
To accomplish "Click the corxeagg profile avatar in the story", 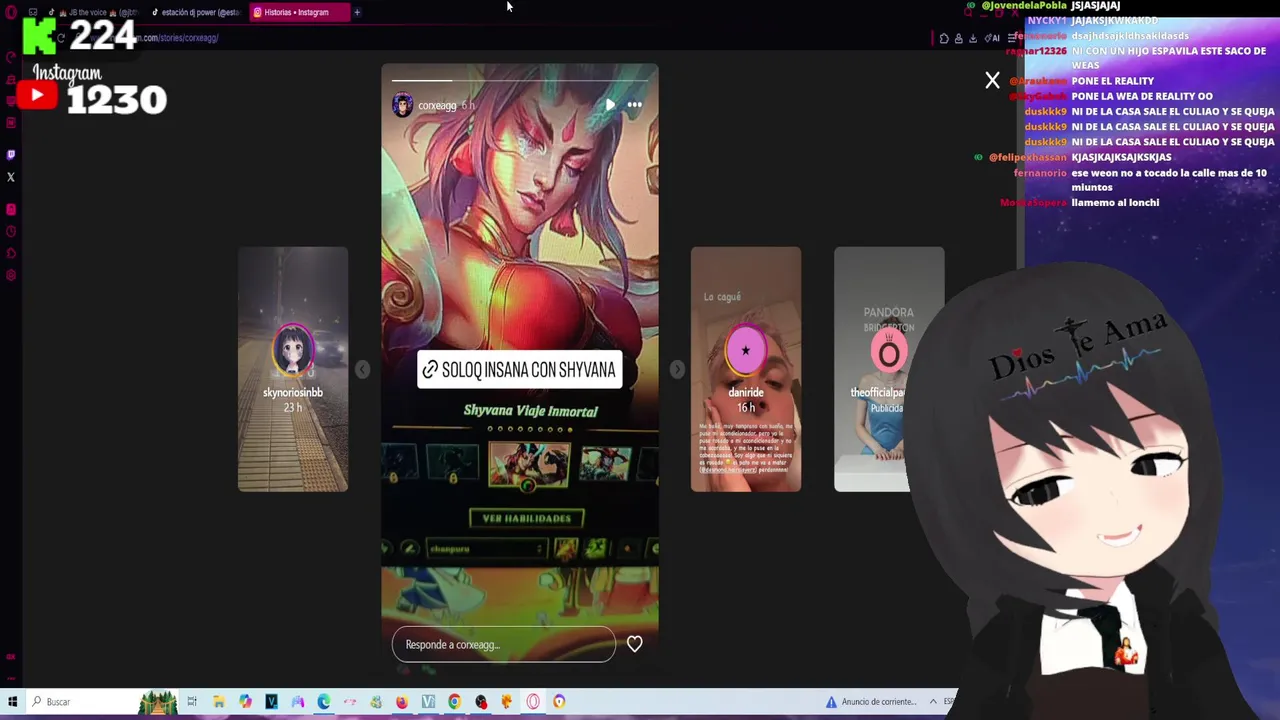I will [x=402, y=105].
